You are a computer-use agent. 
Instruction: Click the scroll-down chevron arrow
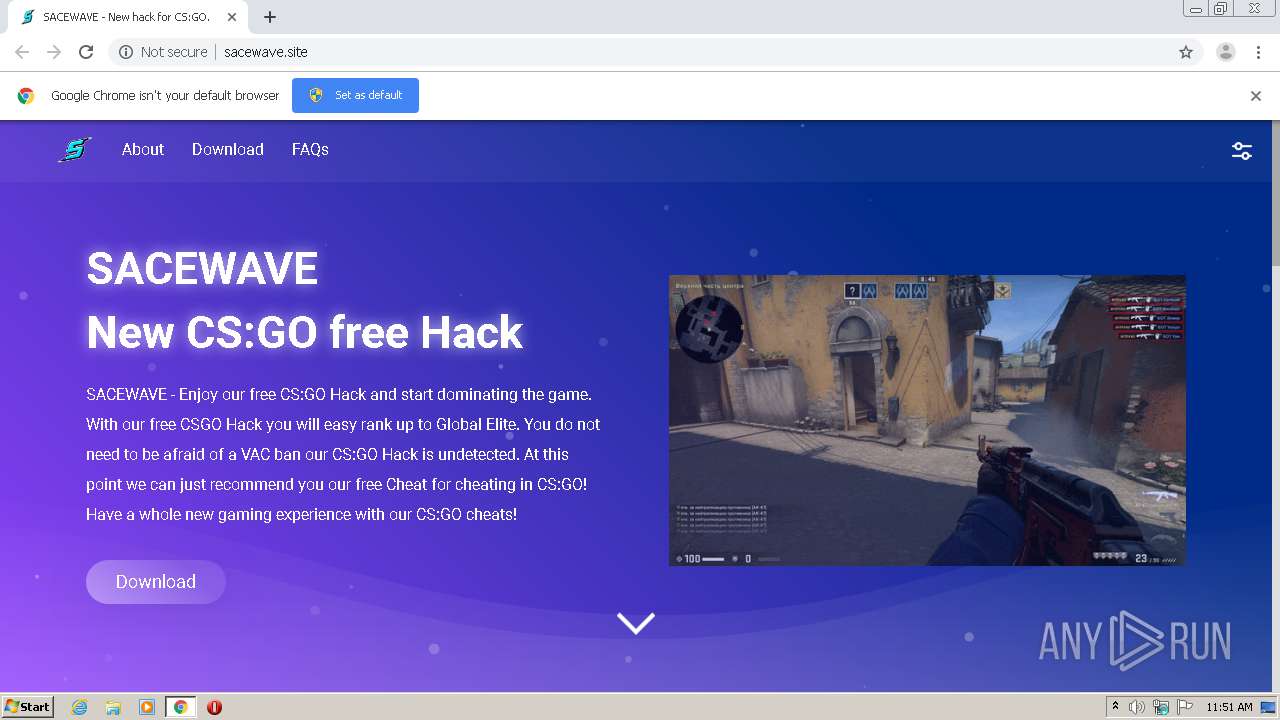[x=636, y=623]
